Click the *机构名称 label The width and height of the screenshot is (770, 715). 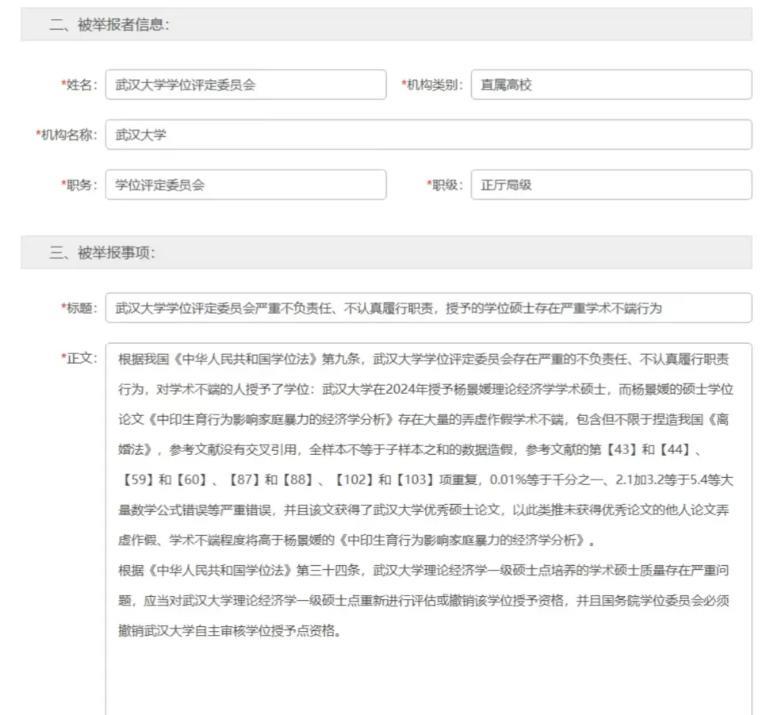point(66,135)
